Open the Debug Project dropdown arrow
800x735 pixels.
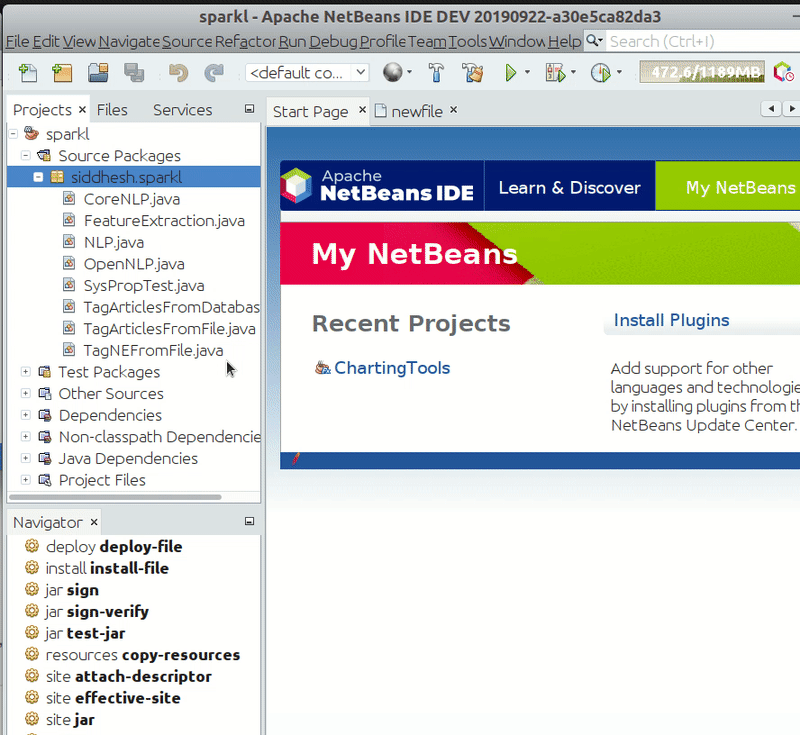point(573,72)
